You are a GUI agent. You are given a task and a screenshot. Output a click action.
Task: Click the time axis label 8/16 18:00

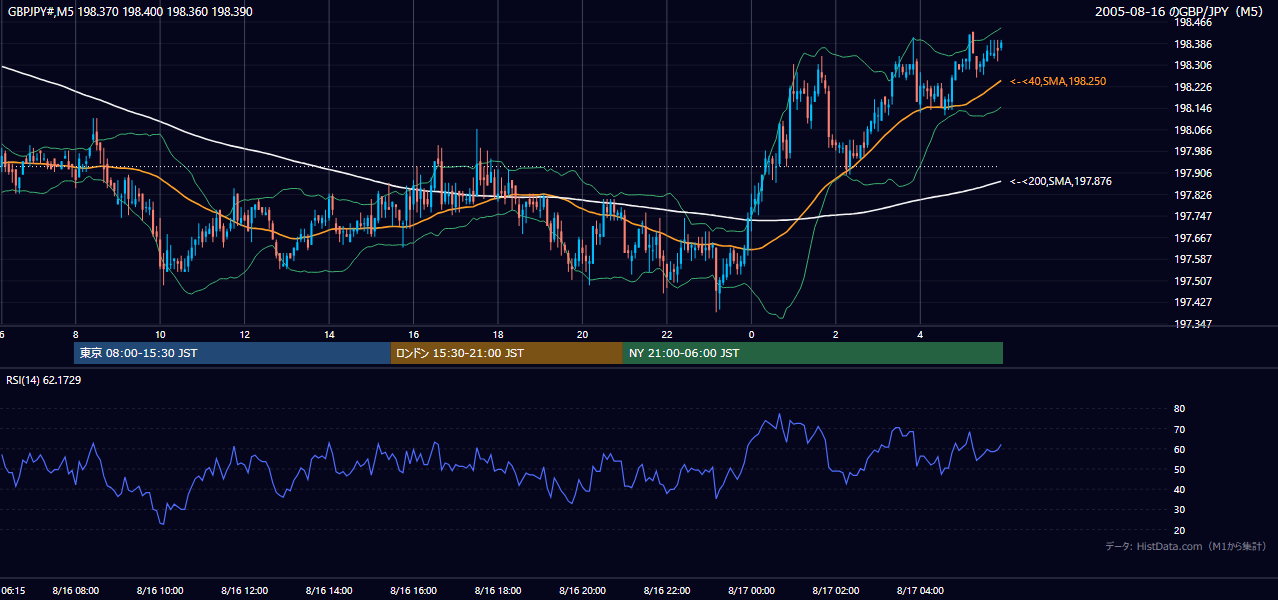coord(499,591)
